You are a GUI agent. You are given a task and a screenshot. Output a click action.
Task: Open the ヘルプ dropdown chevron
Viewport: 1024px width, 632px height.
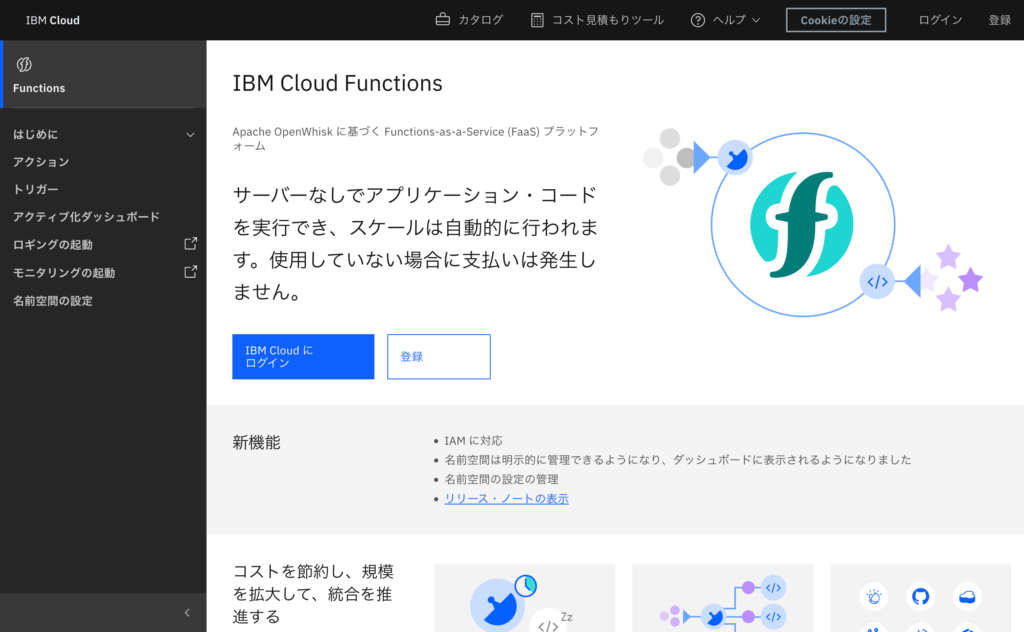point(756,20)
